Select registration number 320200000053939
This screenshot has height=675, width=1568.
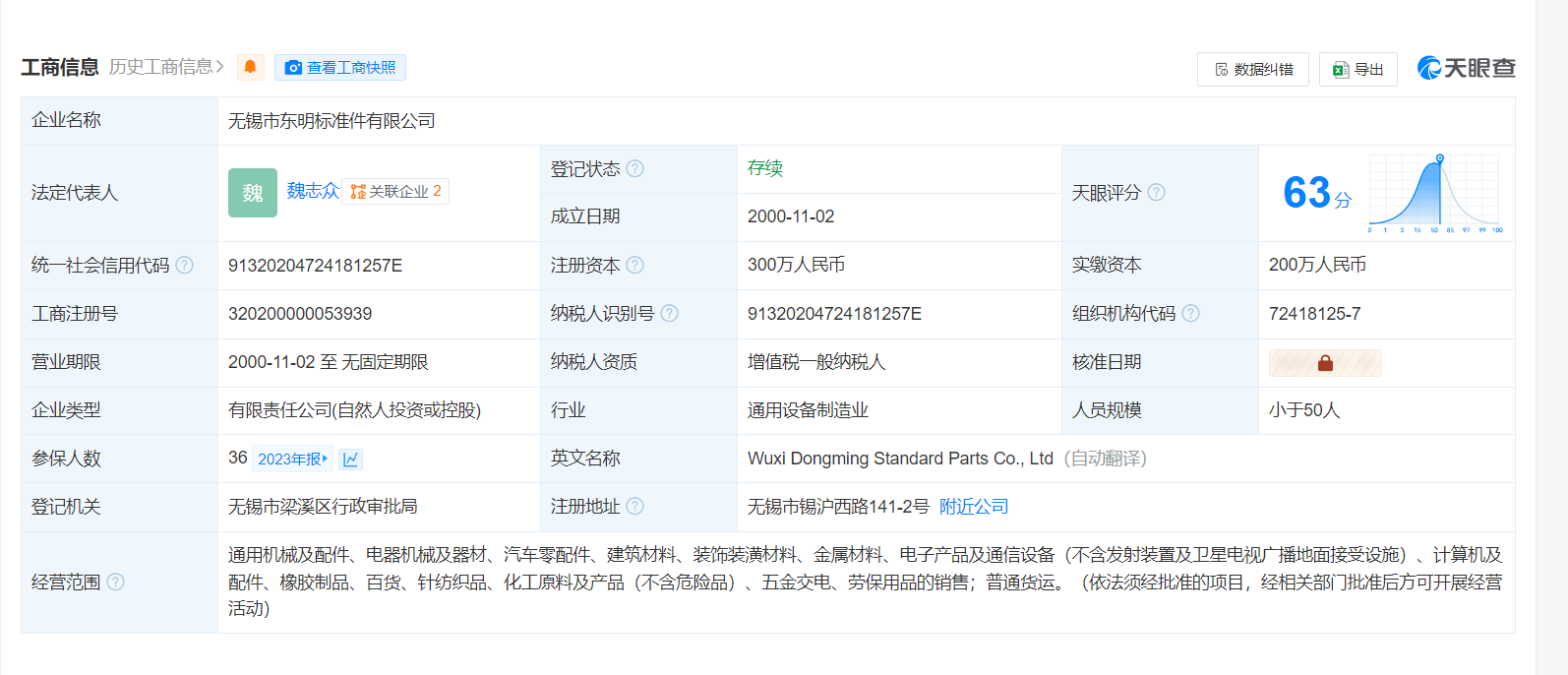point(300,314)
